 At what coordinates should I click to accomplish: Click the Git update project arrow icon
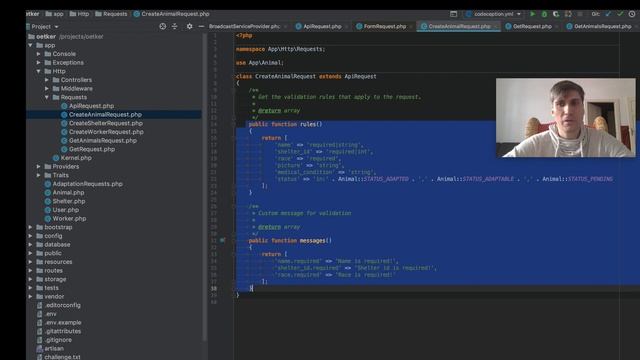[x=608, y=14]
